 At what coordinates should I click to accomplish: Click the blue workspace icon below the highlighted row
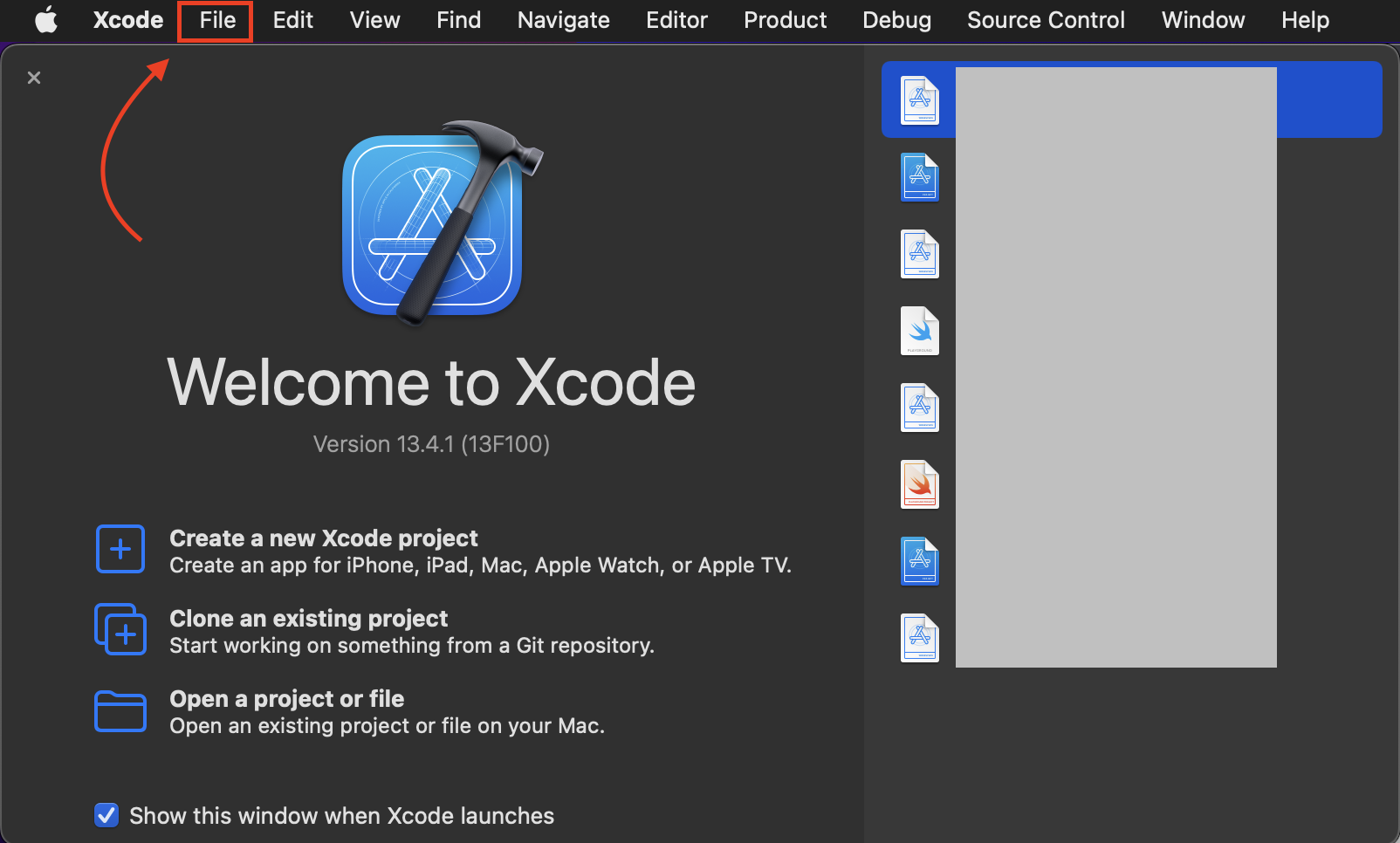point(920,177)
